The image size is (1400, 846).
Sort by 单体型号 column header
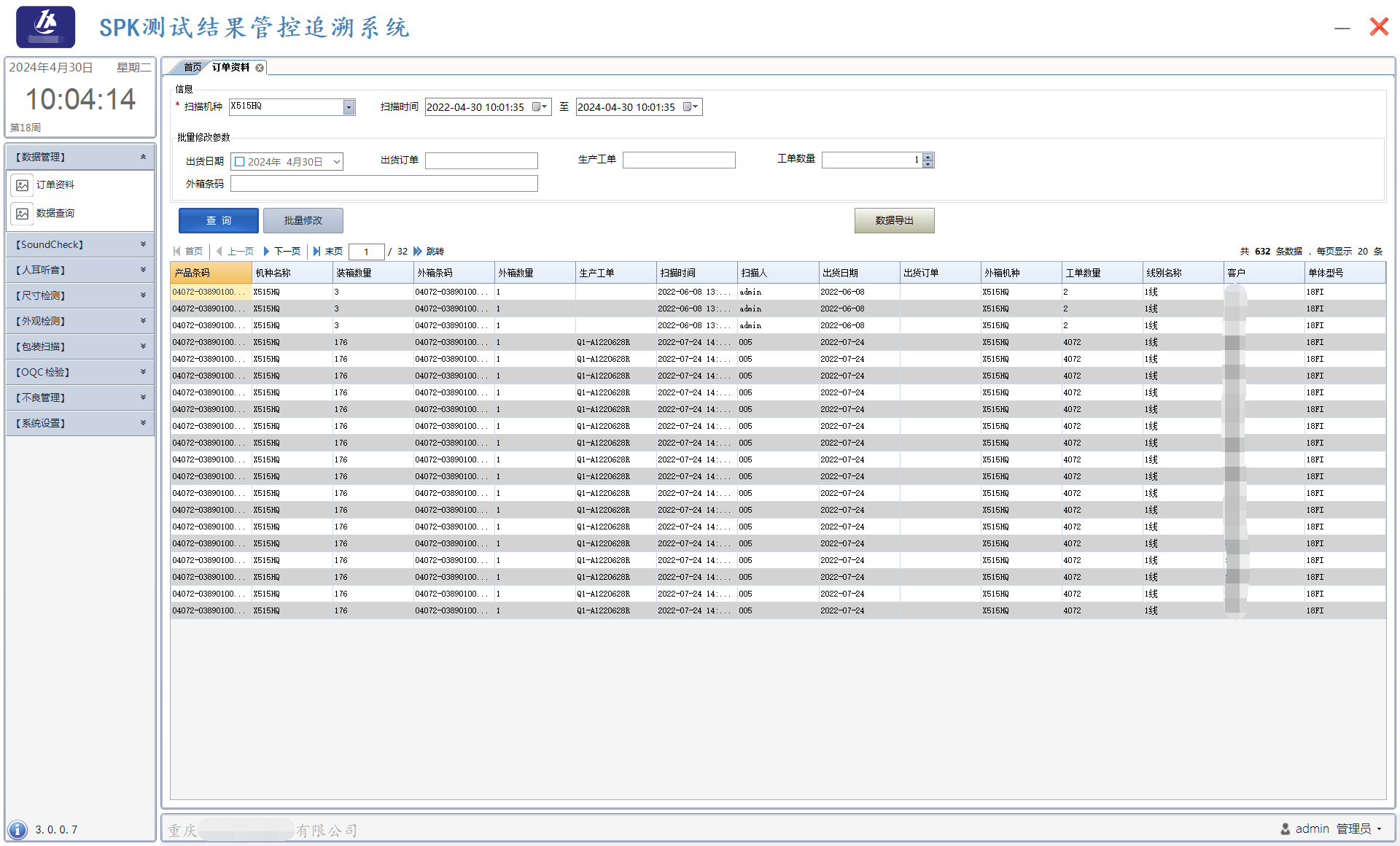[1345, 273]
